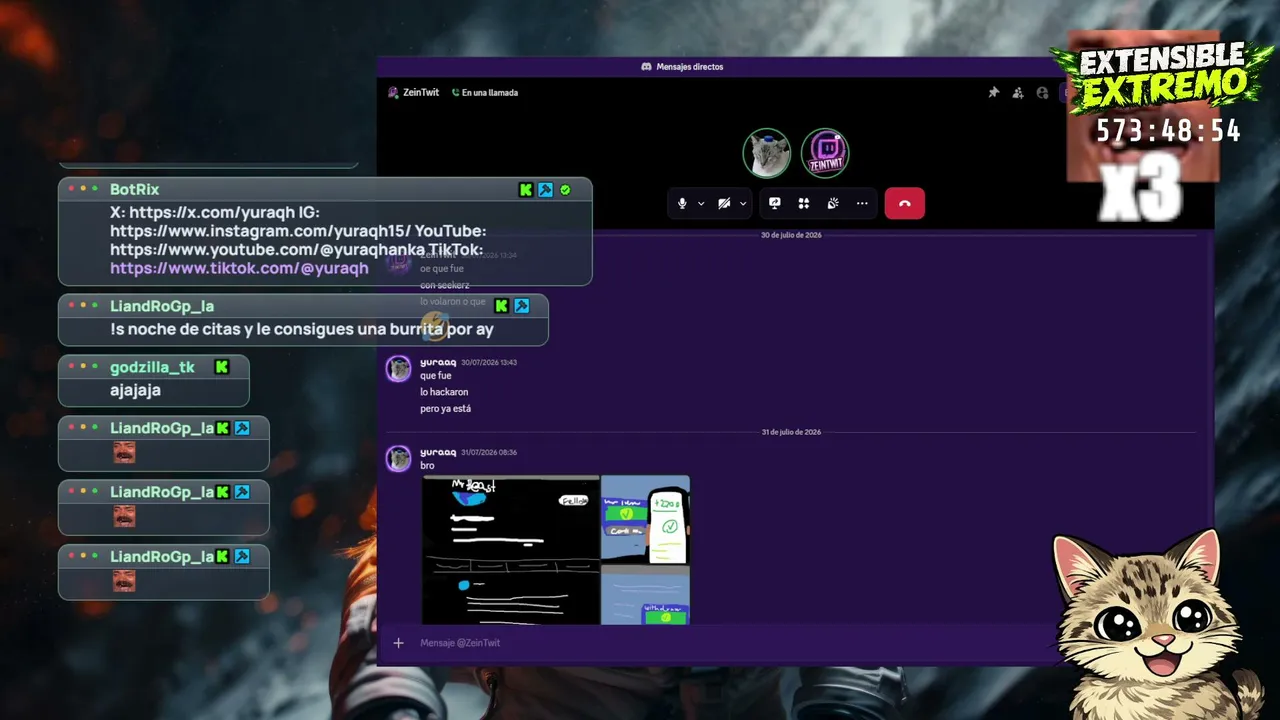The width and height of the screenshot is (1280, 720).
Task: Click yuraaq username on the 13:43 message
Action: point(438,362)
